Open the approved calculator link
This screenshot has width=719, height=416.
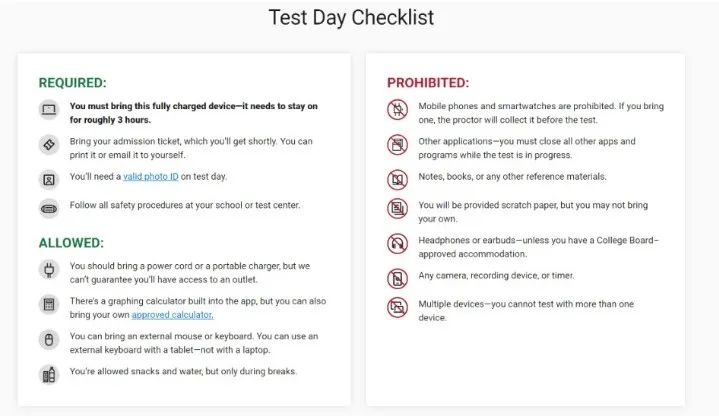click(x=172, y=315)
